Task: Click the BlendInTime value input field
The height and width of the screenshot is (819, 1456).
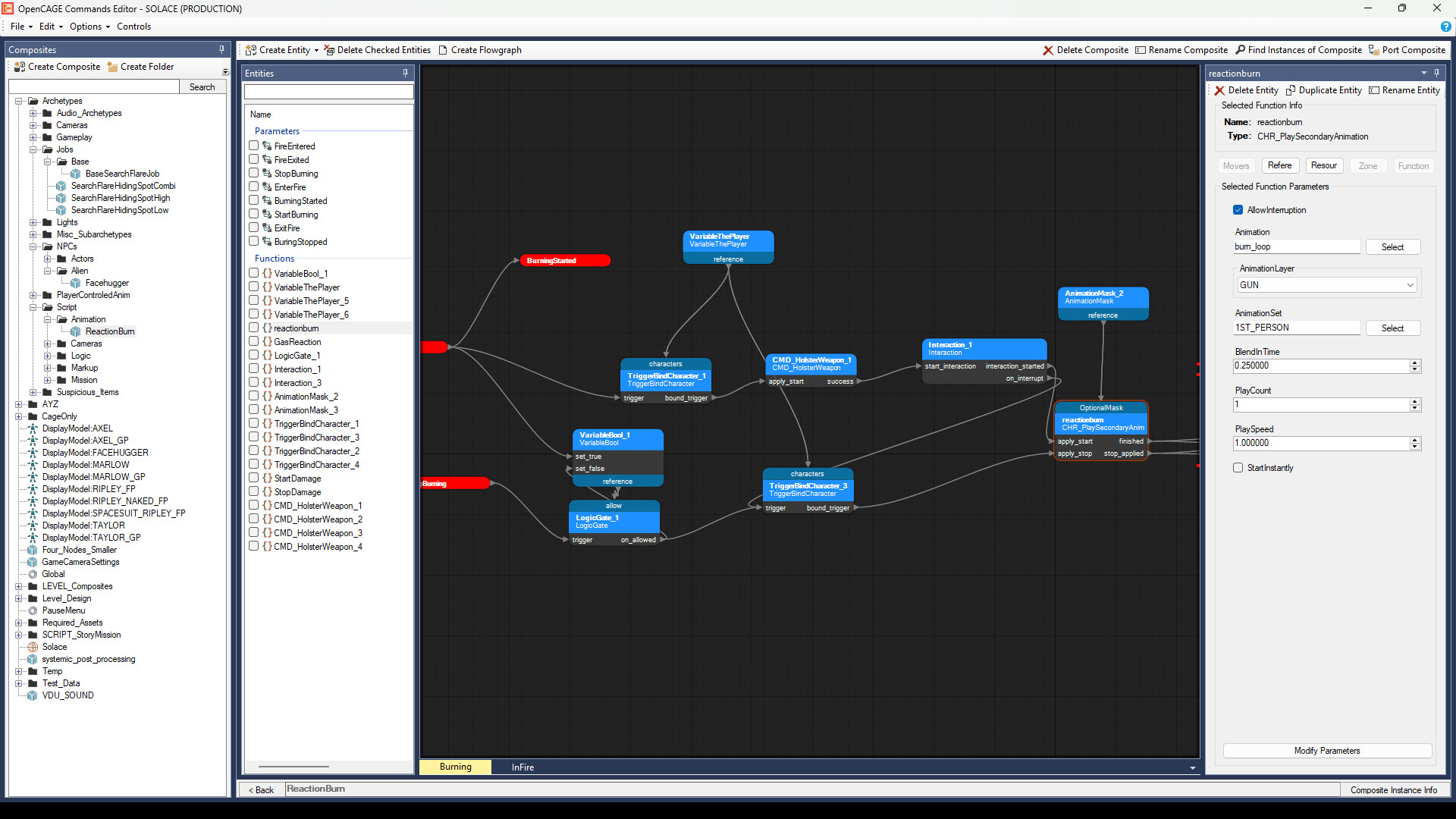Action: click(x=1319, y=366)
